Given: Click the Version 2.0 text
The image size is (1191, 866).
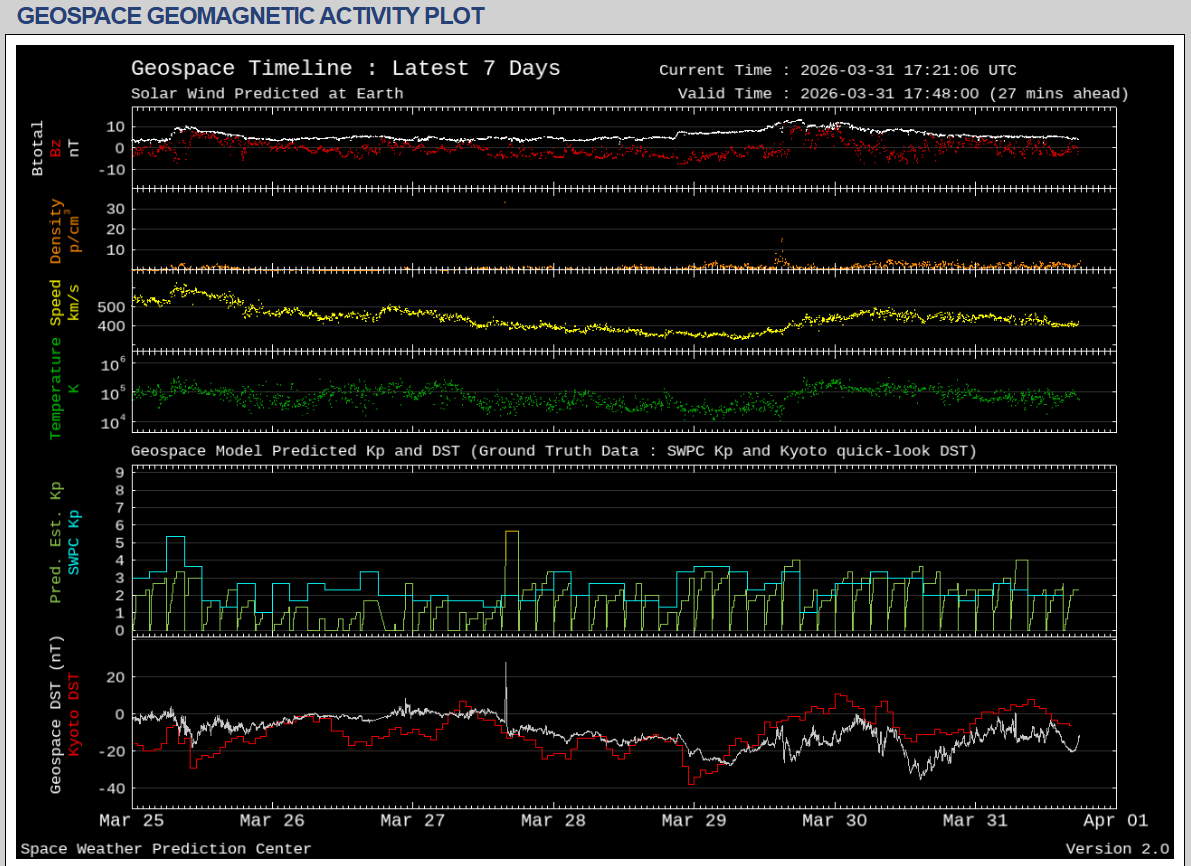Looking at the screenshot, I should pos(1116,849).
